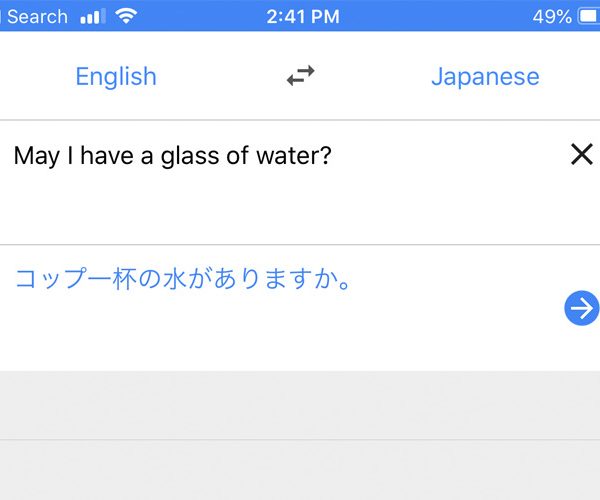Open the Japanese target language selector
The width and height of the screenshot is (600, 500).
tap(485, 77)
